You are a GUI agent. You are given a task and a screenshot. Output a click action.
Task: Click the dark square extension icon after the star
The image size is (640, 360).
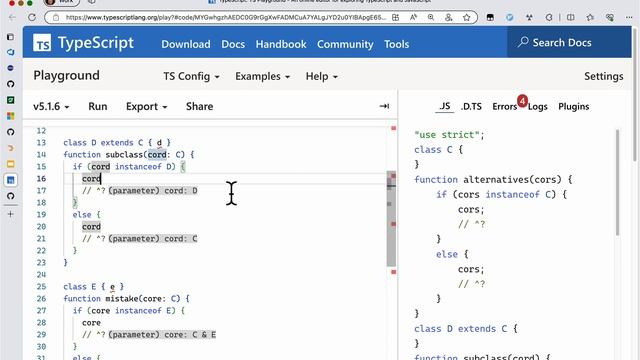pos(490,18)
